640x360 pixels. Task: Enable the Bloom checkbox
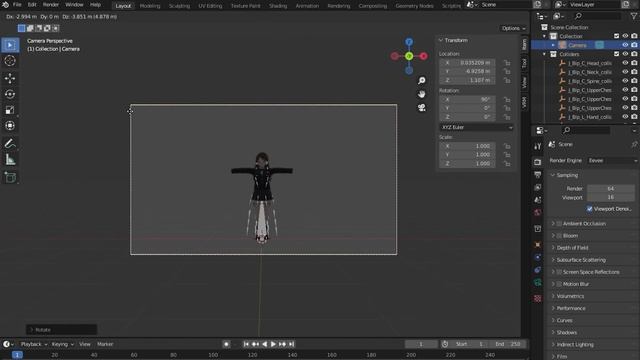click(559, 236)
